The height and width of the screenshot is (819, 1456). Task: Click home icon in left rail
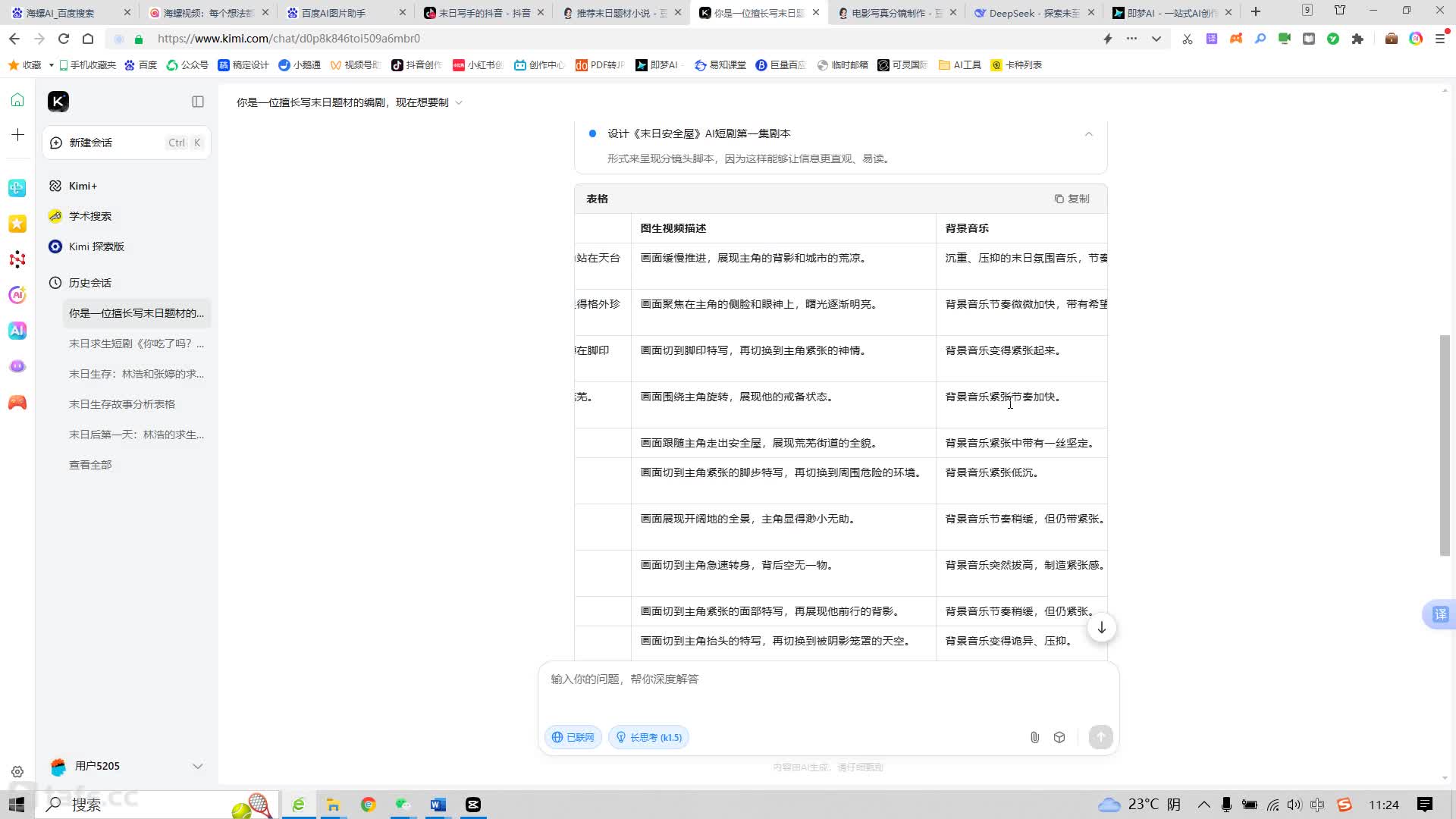tap(17, 100)
